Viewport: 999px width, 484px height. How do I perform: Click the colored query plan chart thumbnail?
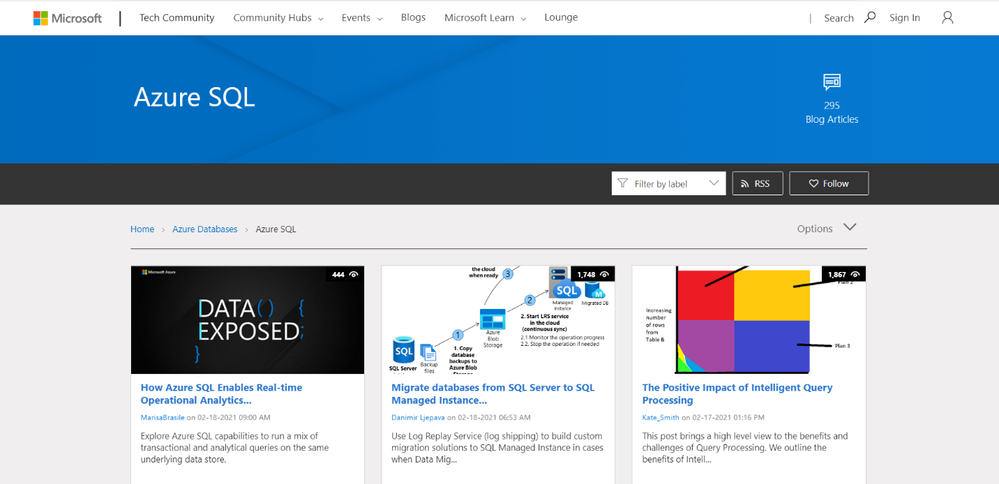(x=749, y=320)
